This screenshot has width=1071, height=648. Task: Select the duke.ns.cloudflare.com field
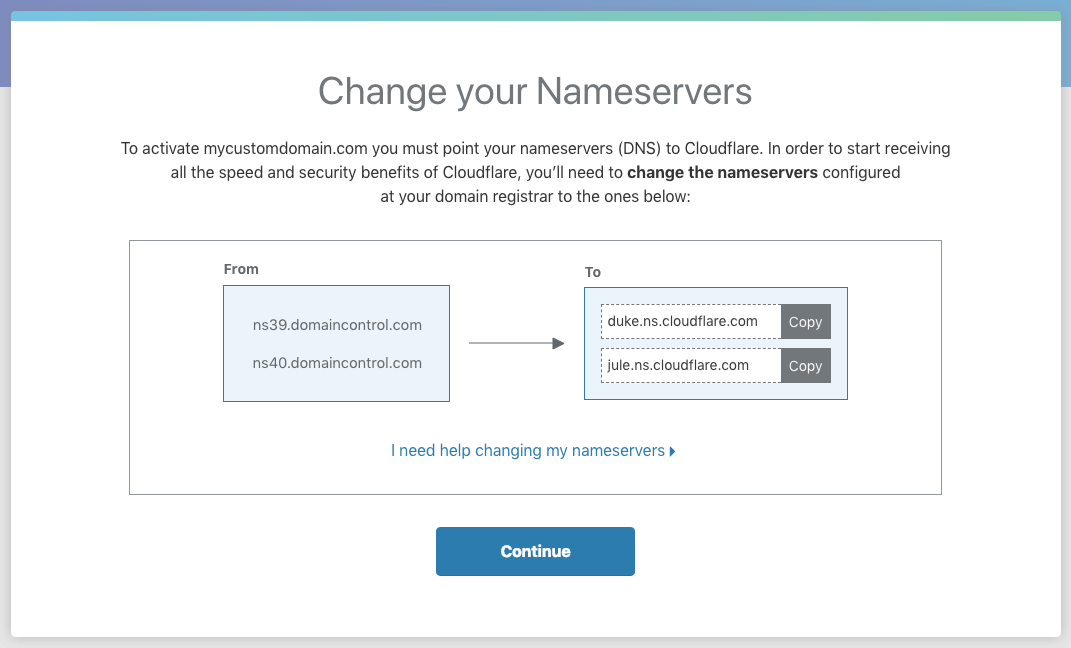(x=691, y=322)
